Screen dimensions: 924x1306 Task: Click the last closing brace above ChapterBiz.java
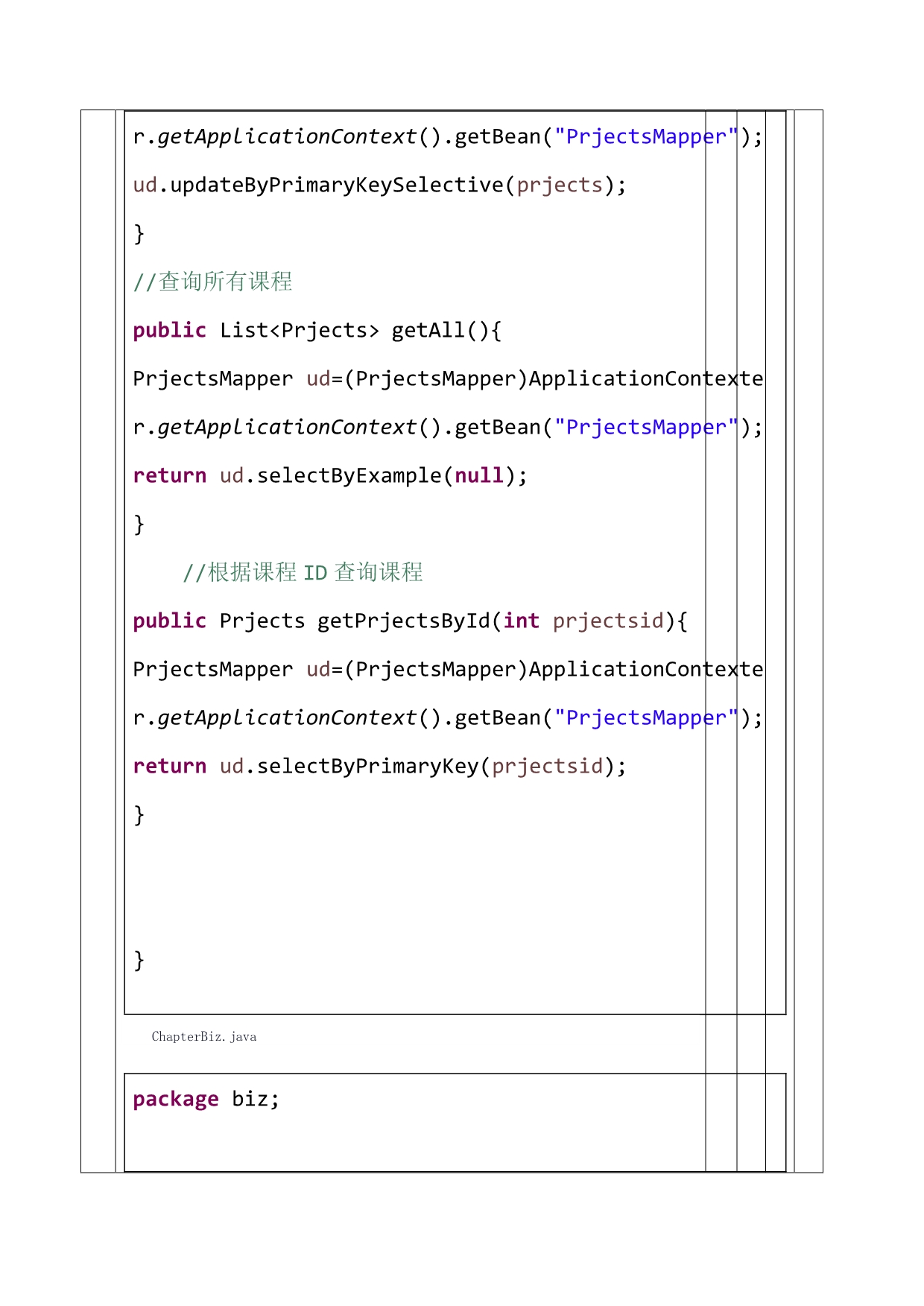(x=139, y=960)
